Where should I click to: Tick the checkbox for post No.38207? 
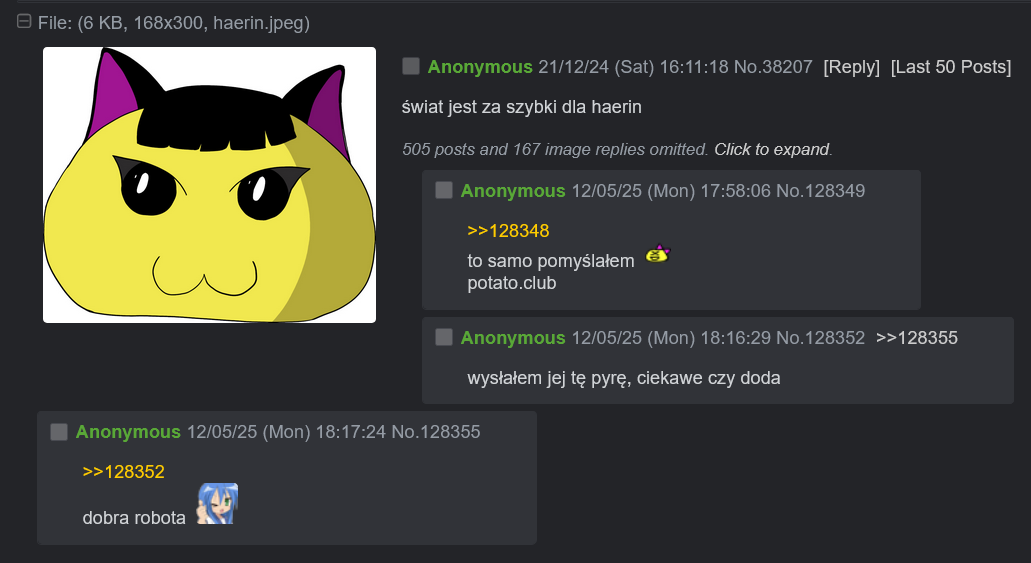click(x=411, y=66)
